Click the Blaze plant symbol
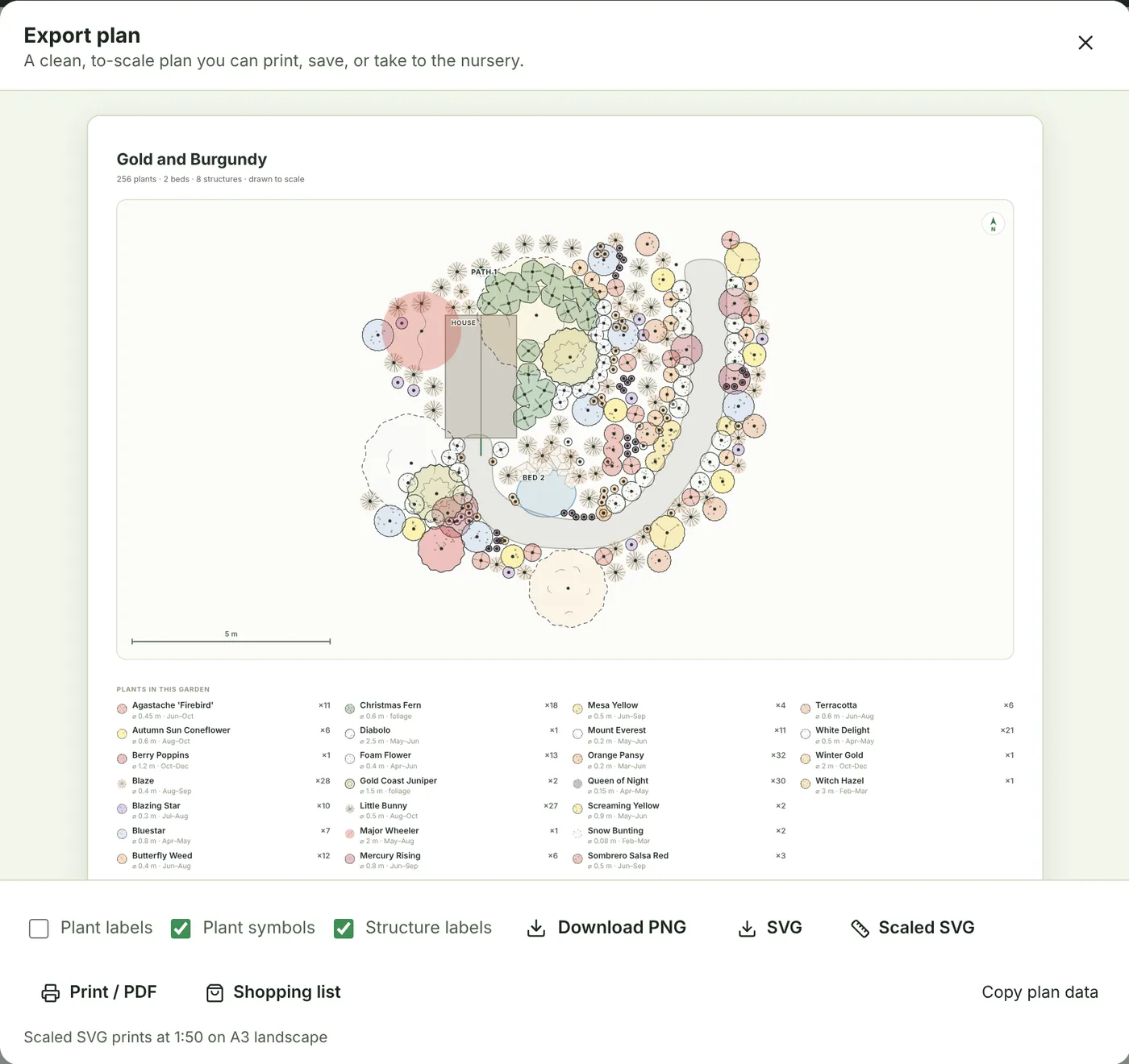The width and height of the screenshot is (1129, 1064). pyautogui.click(x=122, y=784)
